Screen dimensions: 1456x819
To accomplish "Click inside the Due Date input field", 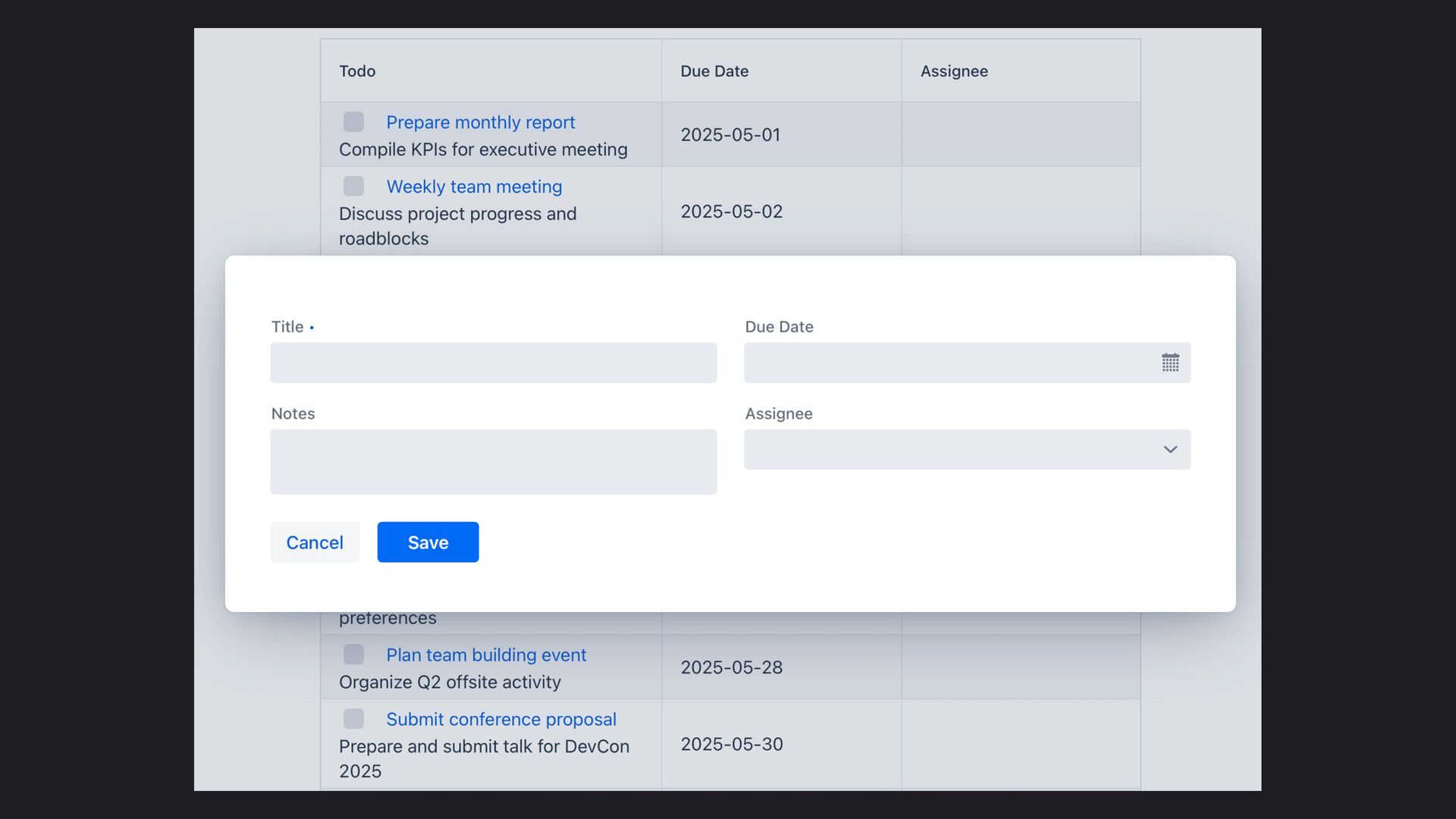I will point(967,362).
